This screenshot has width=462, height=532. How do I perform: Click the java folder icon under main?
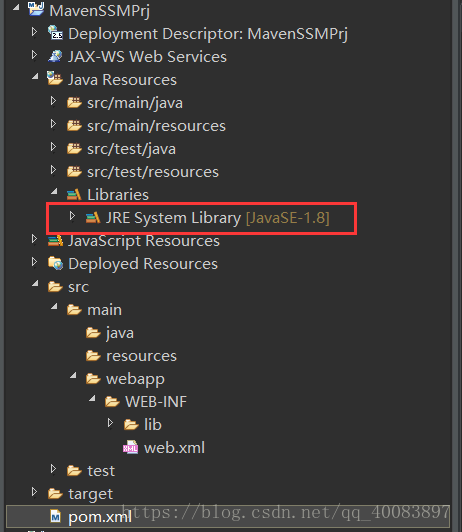click(x=93, y=333)
